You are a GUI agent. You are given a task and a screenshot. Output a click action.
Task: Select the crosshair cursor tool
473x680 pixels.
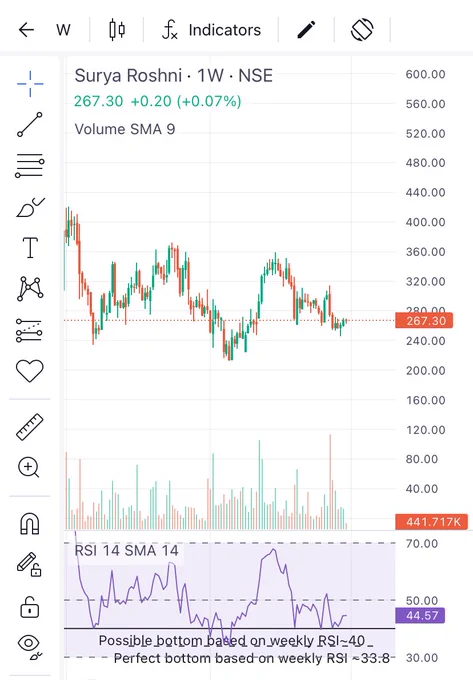30,83
